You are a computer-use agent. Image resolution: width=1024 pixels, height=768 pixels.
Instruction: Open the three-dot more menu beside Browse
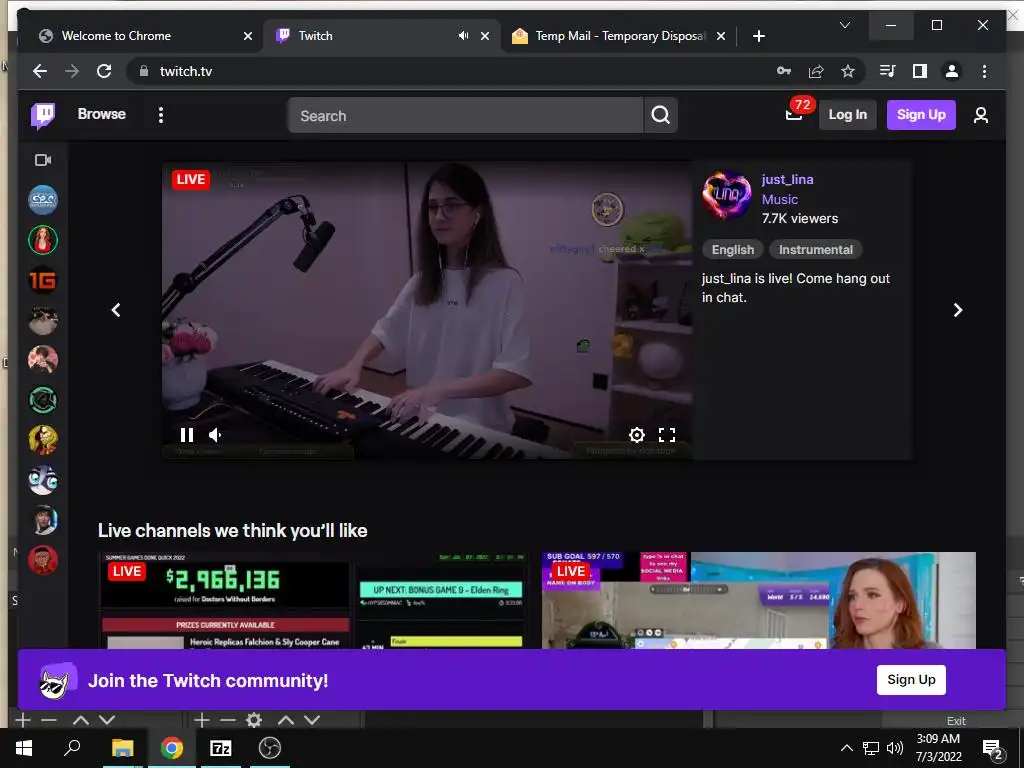coord(161,115)
